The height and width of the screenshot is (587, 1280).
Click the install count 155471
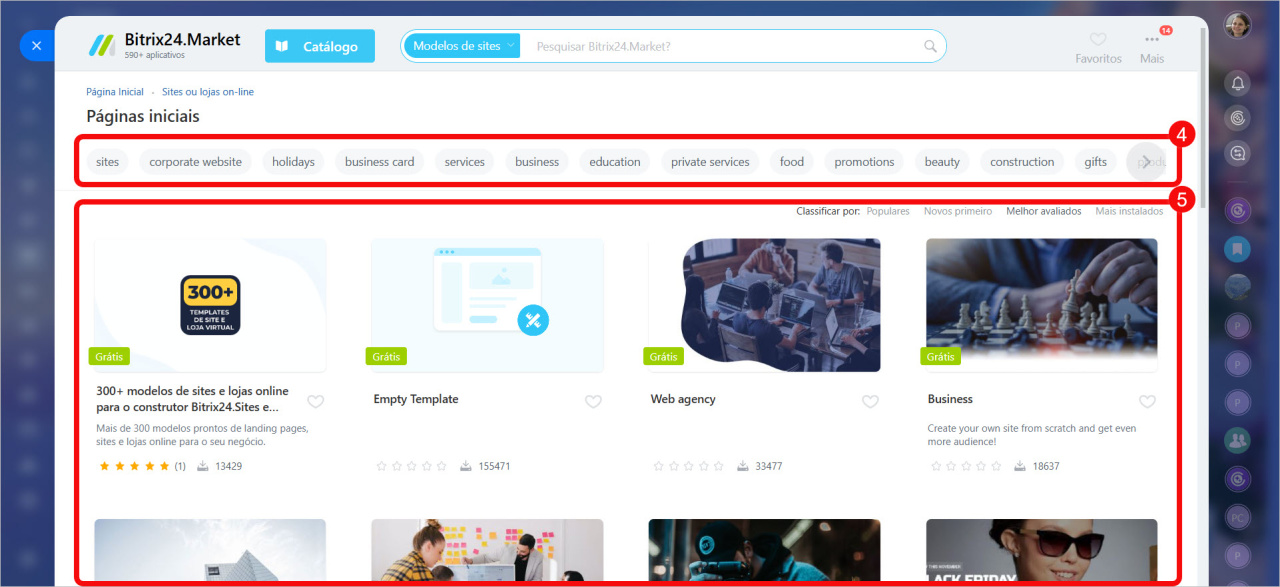point(494,466)
